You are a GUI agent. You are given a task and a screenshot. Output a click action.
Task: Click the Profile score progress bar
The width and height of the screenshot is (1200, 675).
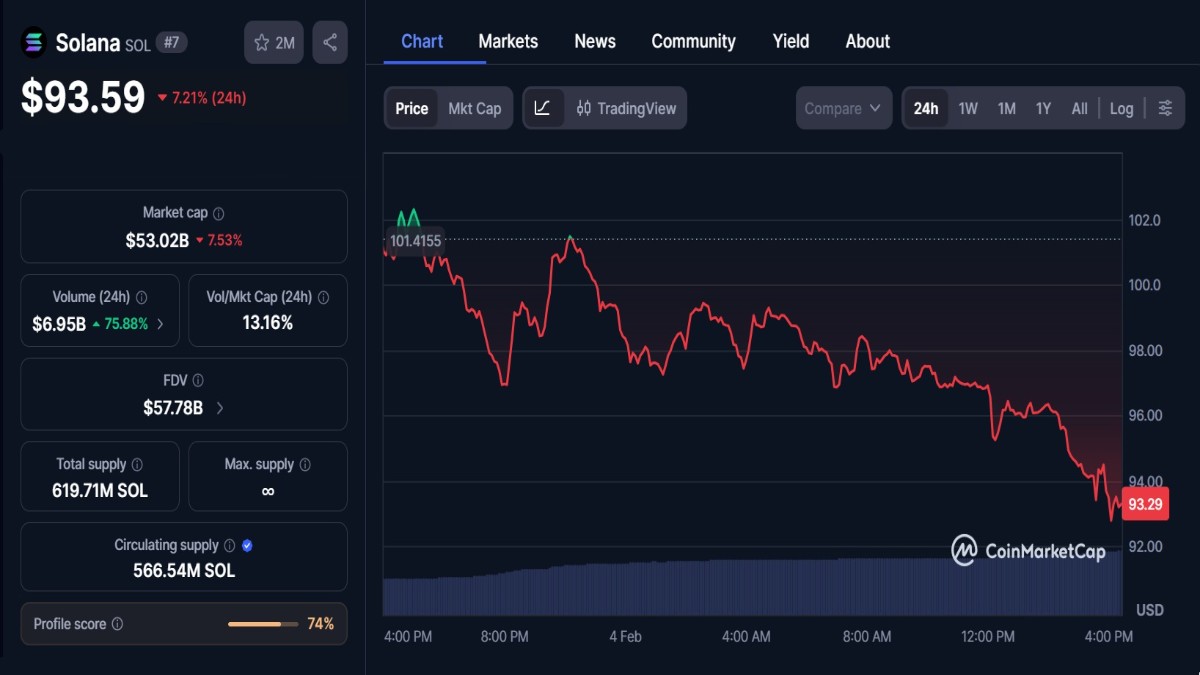[x=263, y=623]
